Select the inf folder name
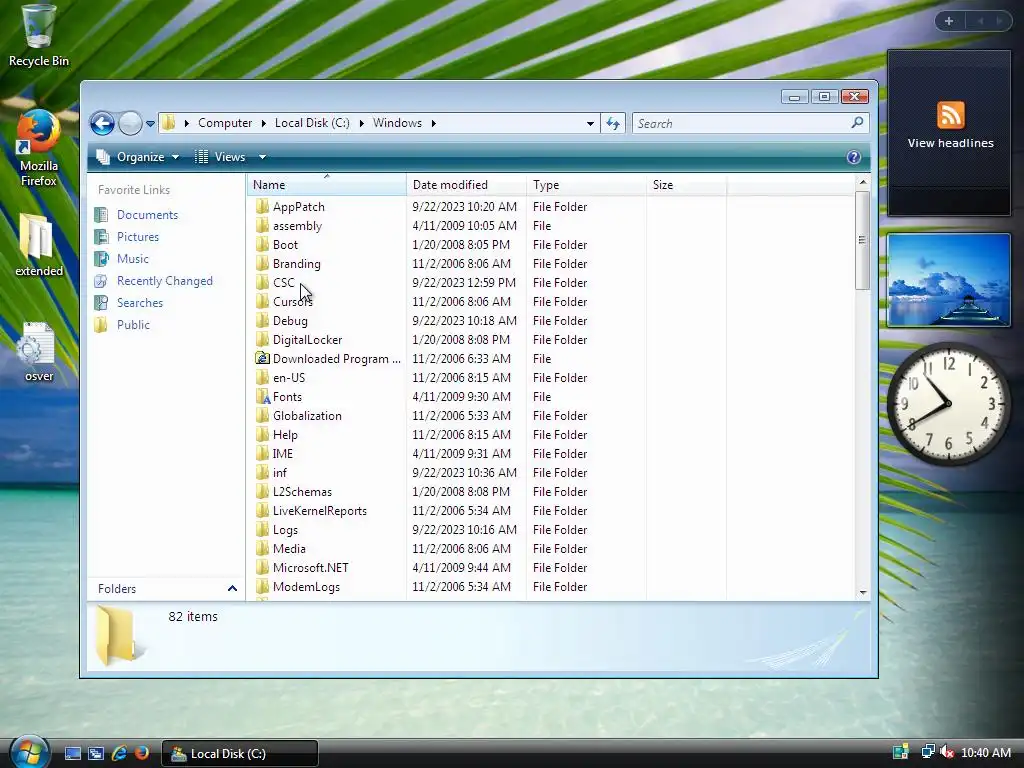 (280, 472)
